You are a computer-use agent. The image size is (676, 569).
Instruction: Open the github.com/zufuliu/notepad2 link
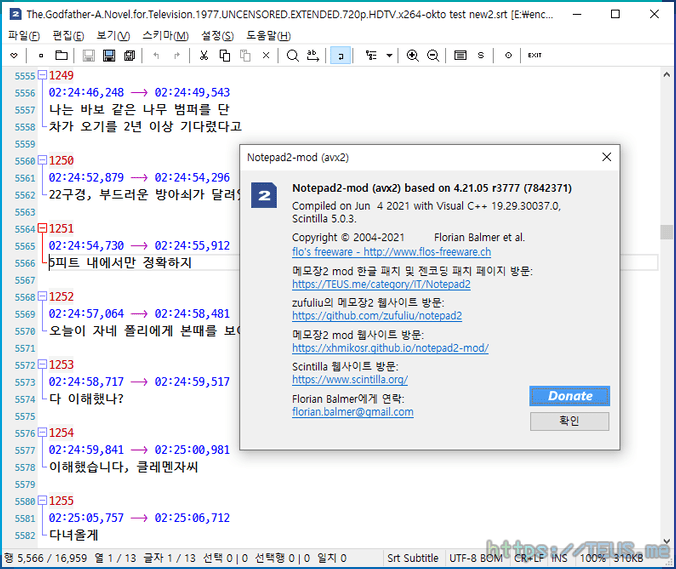pos(377,316)
